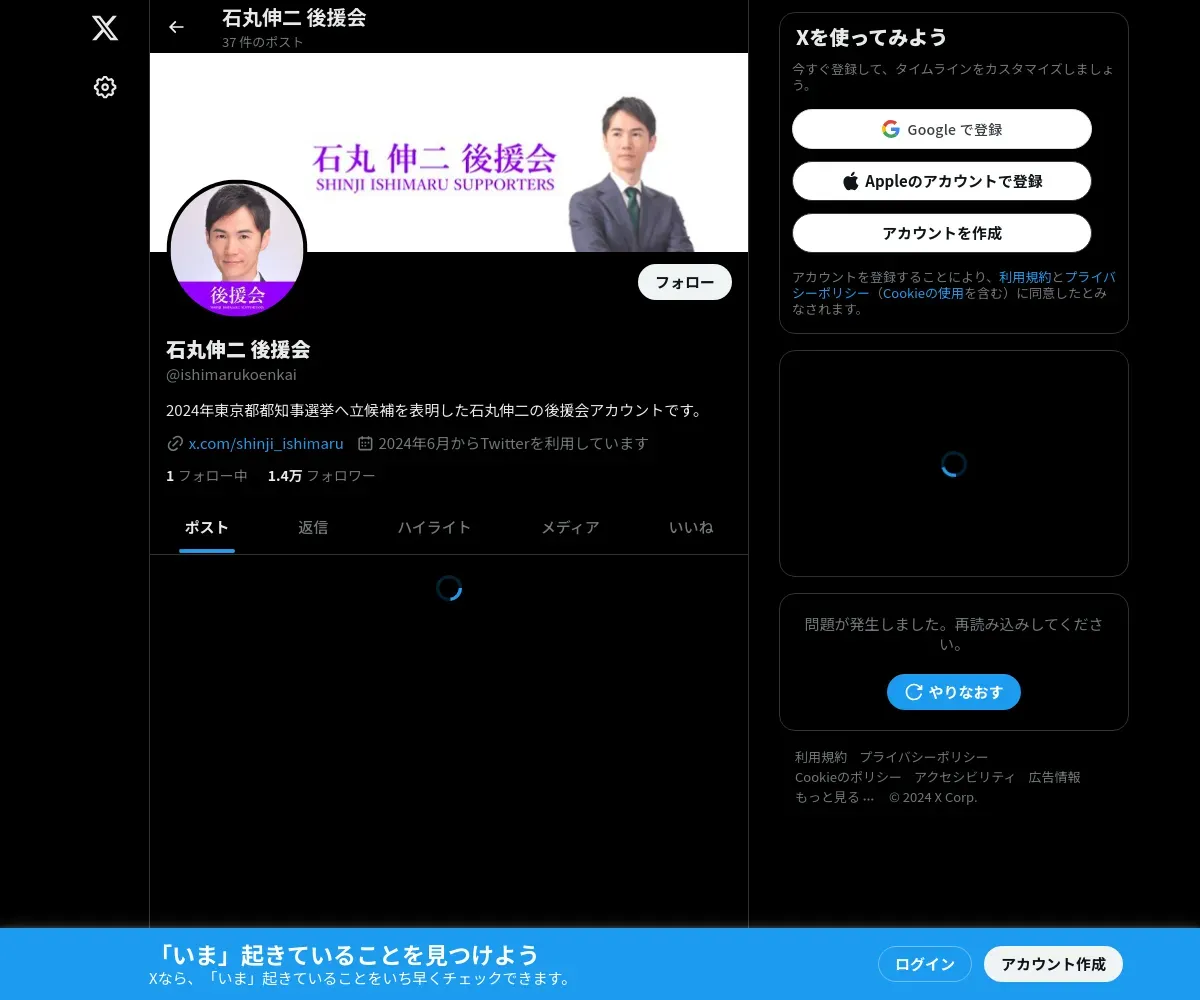View the 1 フォロー中 list
The width and height of the screenshot is (1200, 1000).
[x=207, y=476]
